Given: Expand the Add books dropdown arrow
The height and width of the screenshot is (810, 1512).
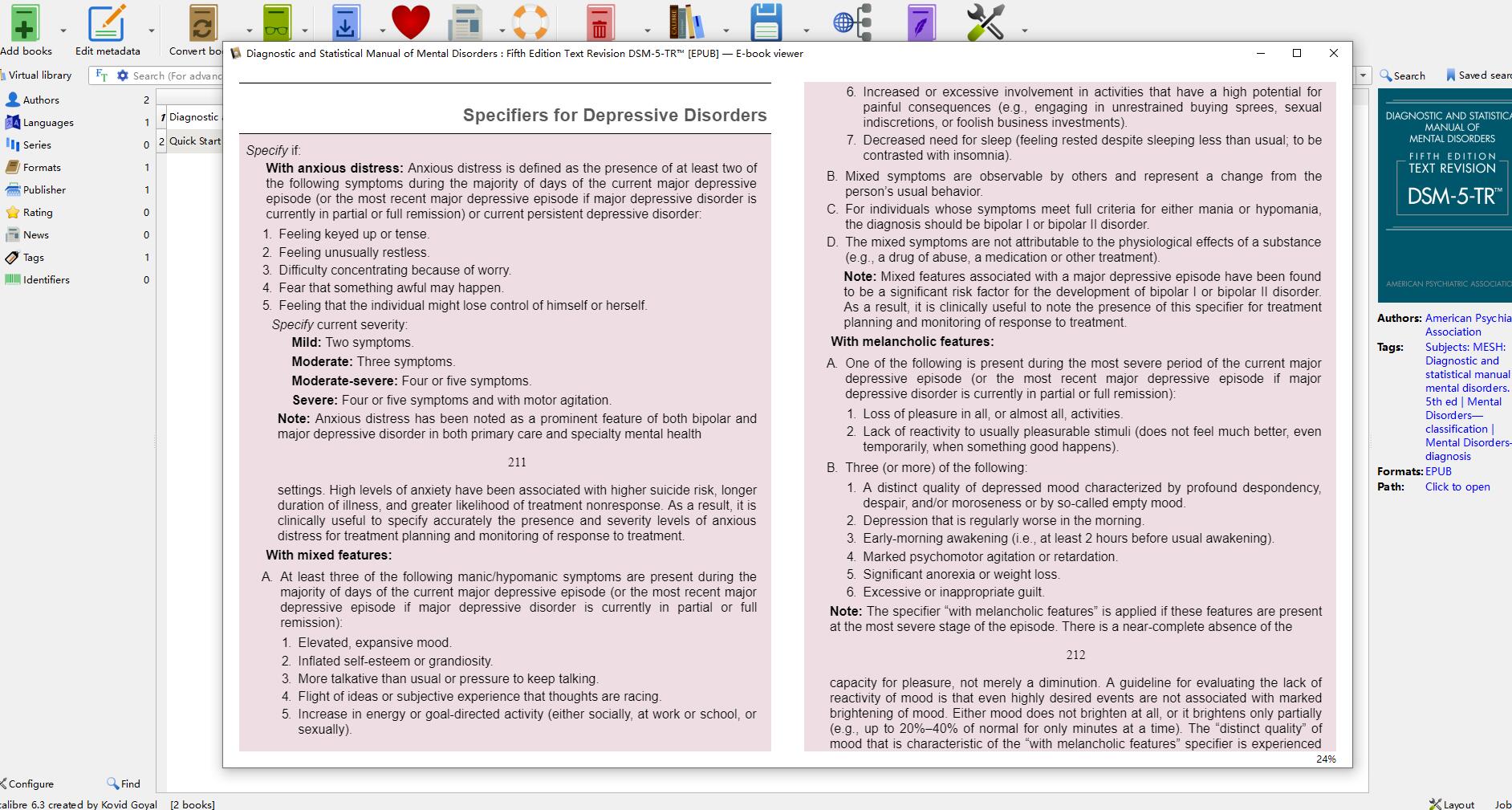Looking at the screenshot, I should (63, 31).
